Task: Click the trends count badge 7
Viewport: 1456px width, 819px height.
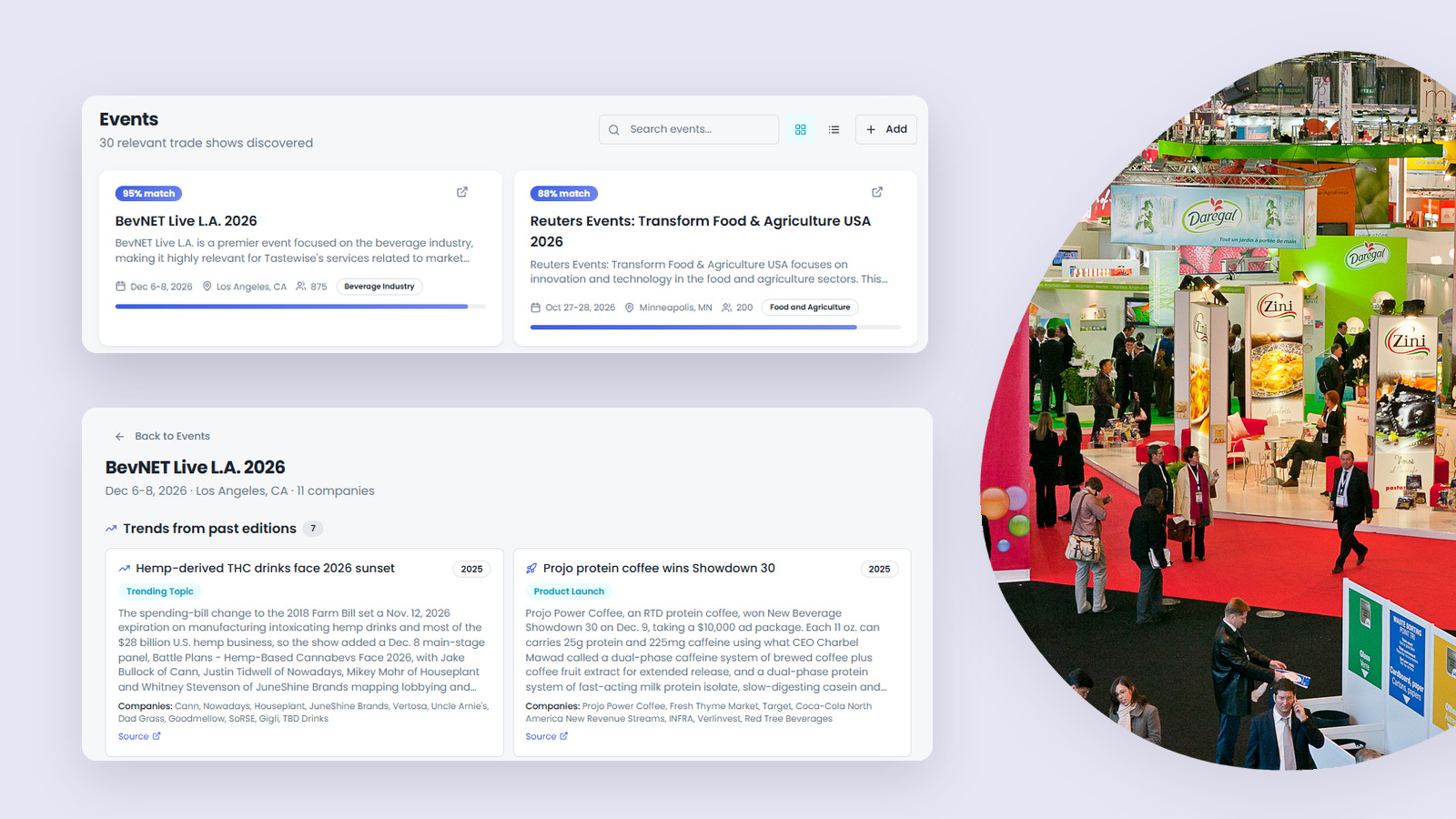Action: (x=313, y=529)
